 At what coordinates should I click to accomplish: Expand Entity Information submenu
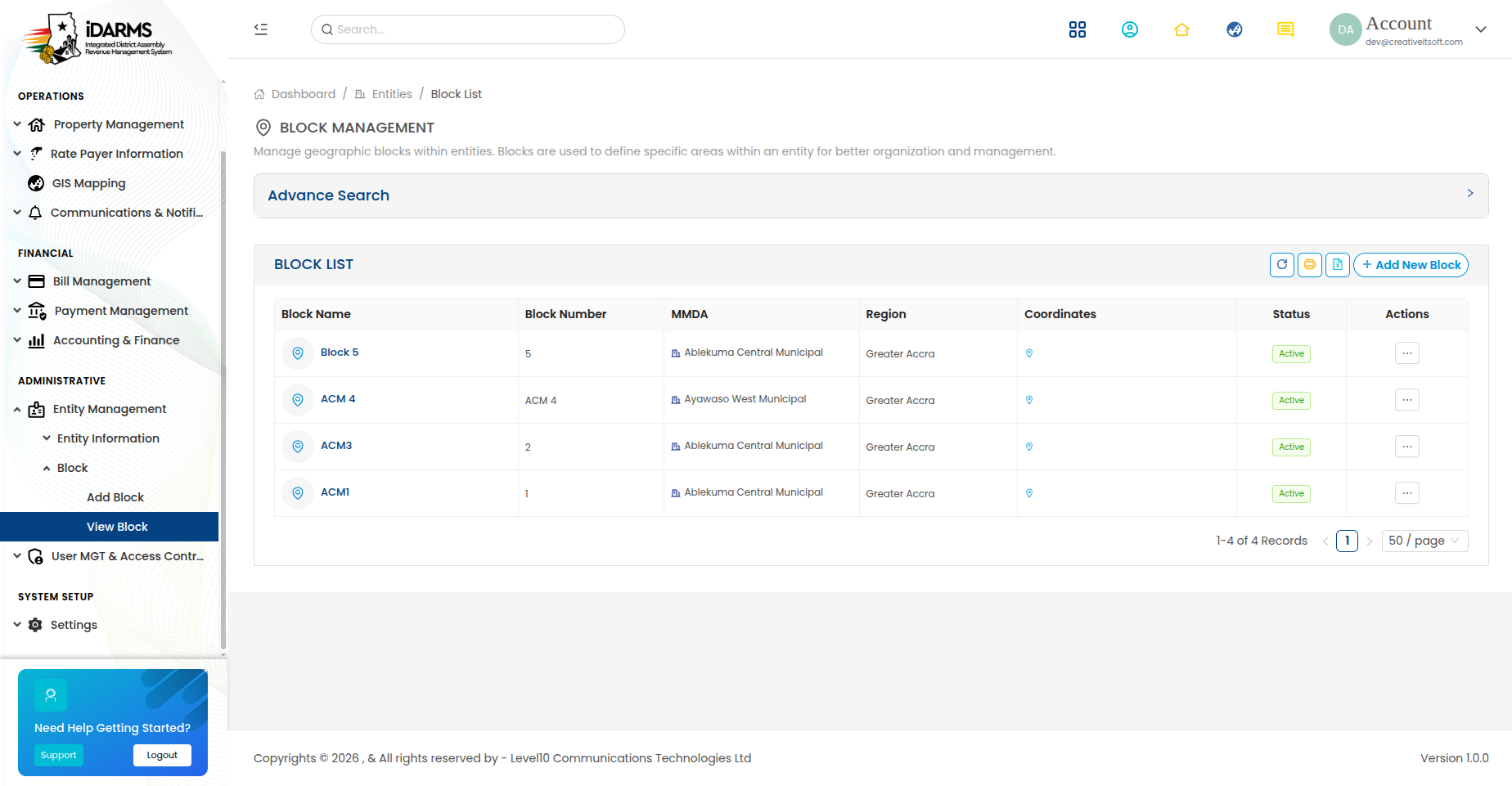[108, 438]
